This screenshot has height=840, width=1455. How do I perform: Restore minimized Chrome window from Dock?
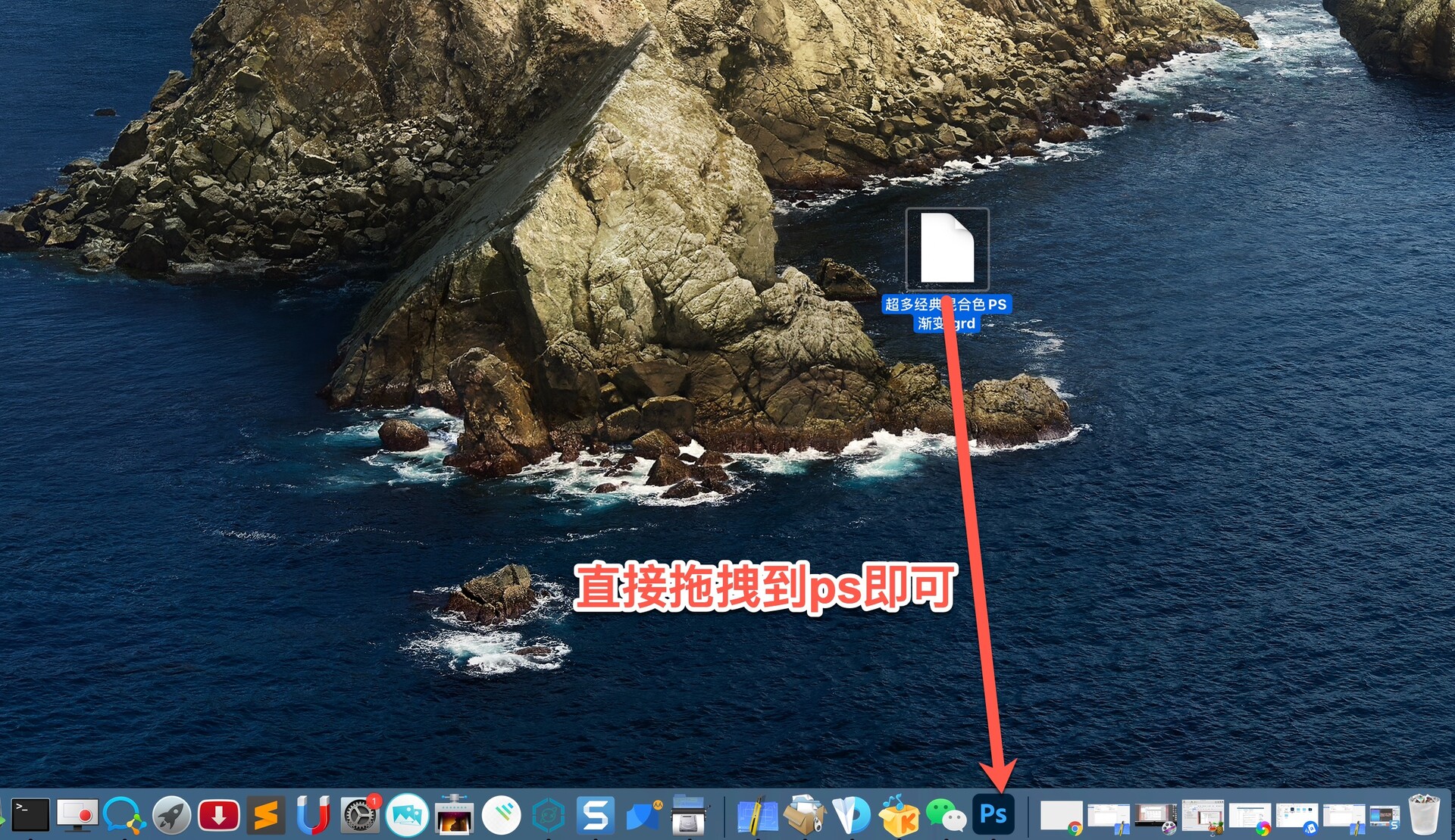point(1061,817)
